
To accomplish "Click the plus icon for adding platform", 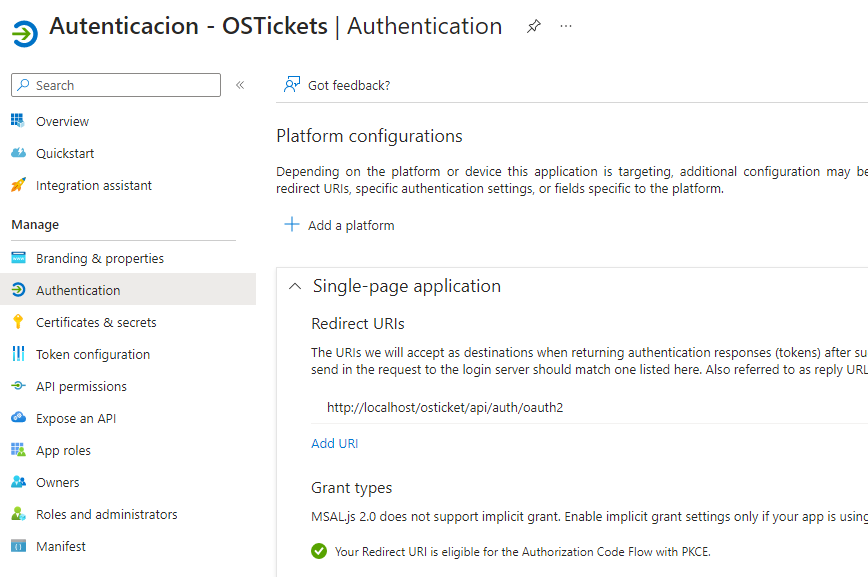I will (x=292, y=224).
